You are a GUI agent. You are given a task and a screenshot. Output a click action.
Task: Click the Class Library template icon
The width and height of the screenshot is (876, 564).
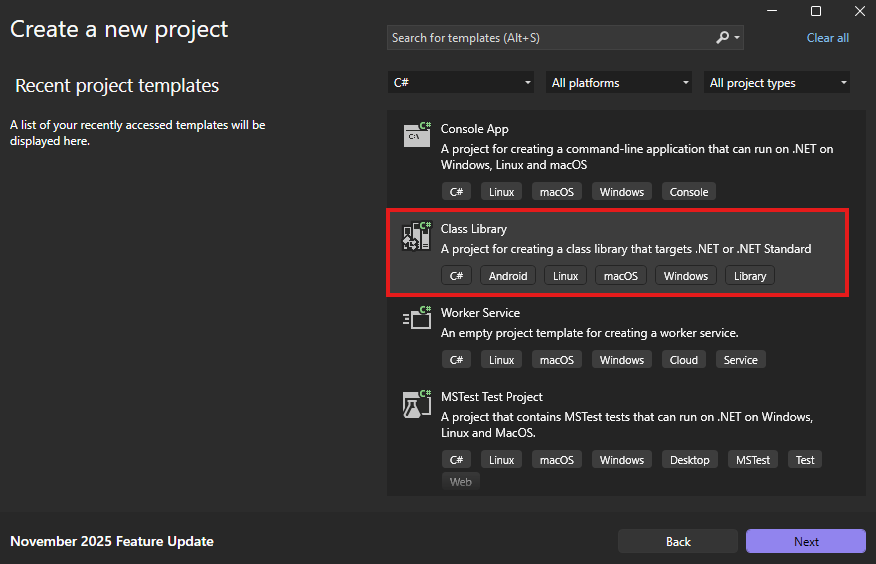[417, 236]
